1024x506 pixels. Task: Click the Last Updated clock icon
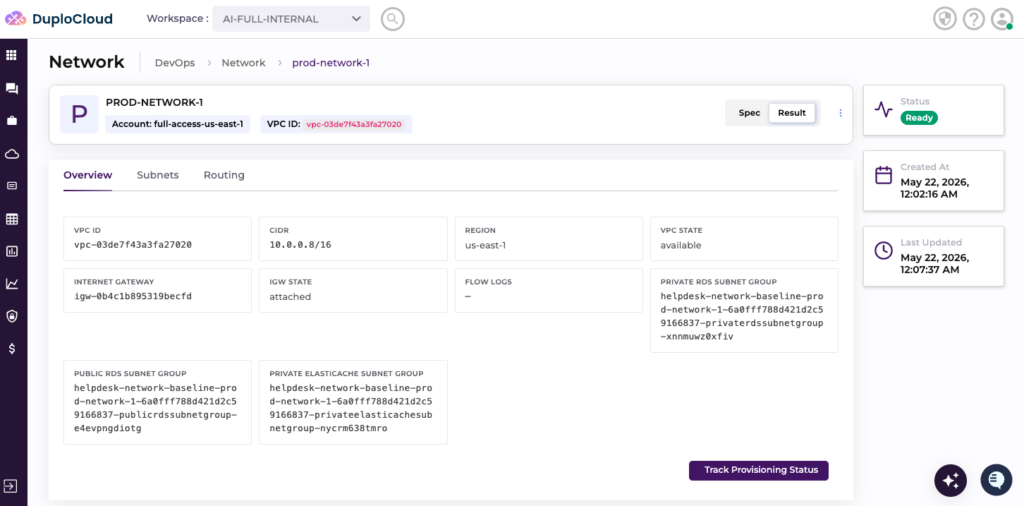coord(884,250)
